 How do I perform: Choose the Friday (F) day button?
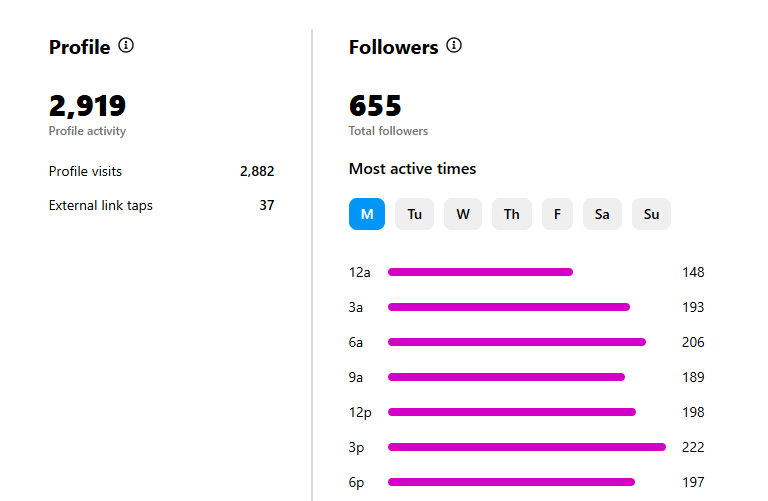pyautogui.click(x=557, y=214)
